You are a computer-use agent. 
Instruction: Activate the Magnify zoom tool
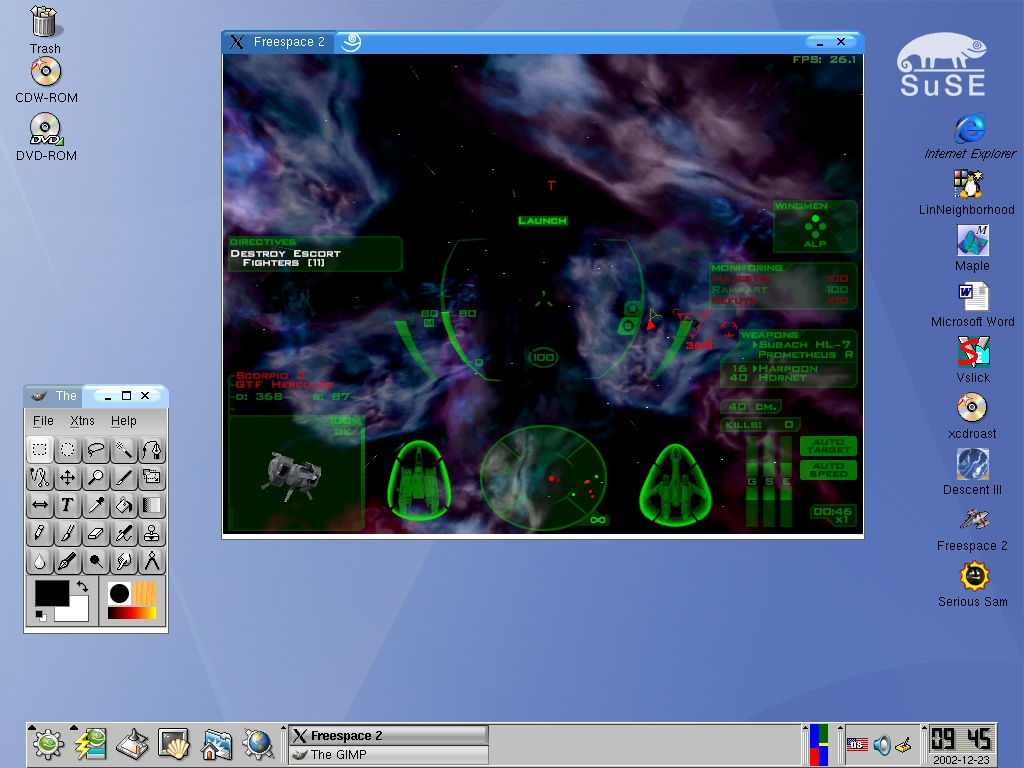[x=96, y=478]
